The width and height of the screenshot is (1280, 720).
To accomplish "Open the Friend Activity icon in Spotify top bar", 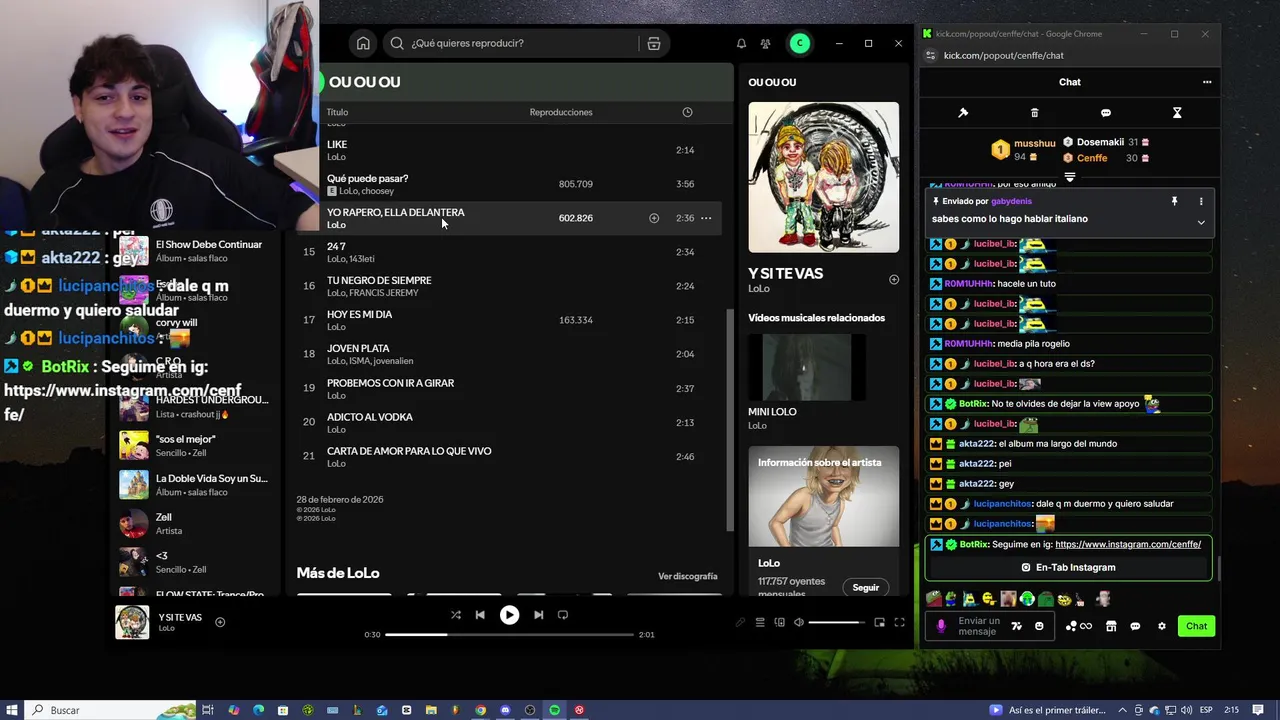I will tap(765, 43).
